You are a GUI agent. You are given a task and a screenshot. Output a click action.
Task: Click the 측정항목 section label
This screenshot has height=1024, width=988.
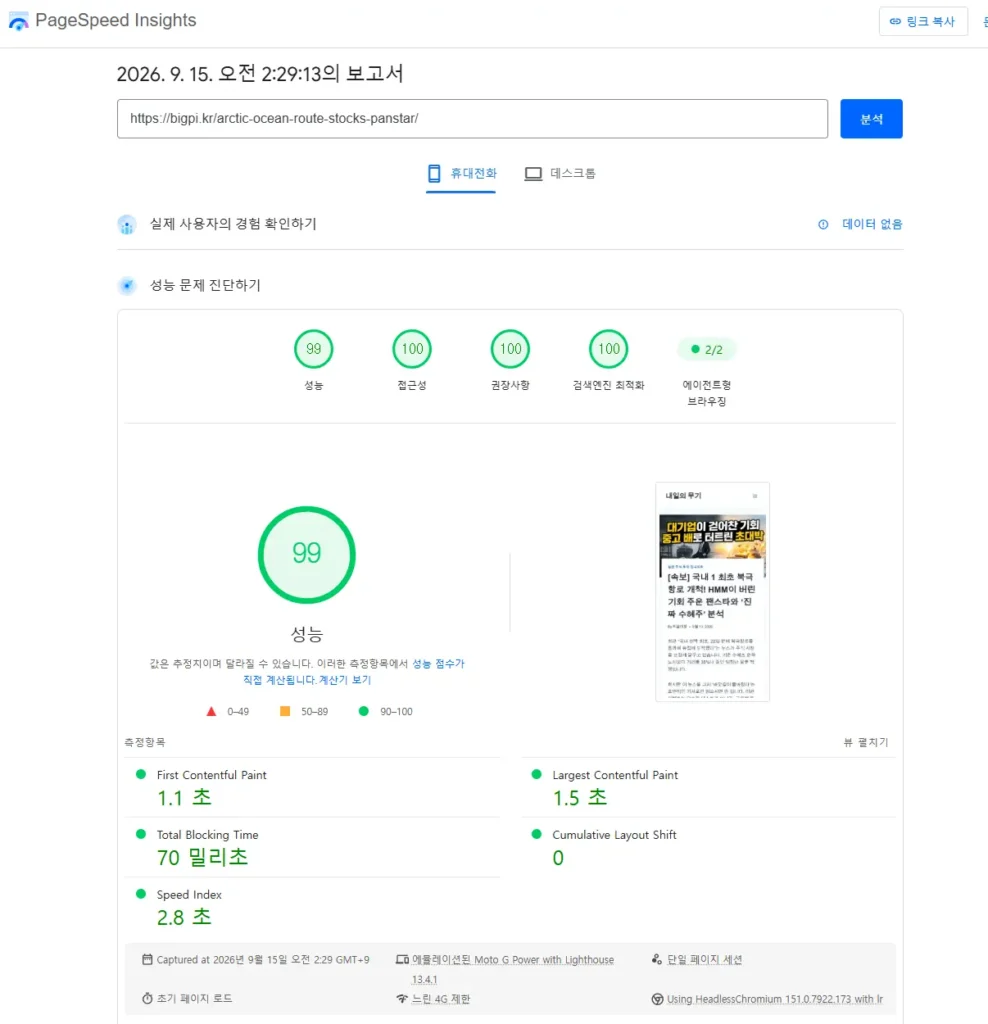coord(145,743)
